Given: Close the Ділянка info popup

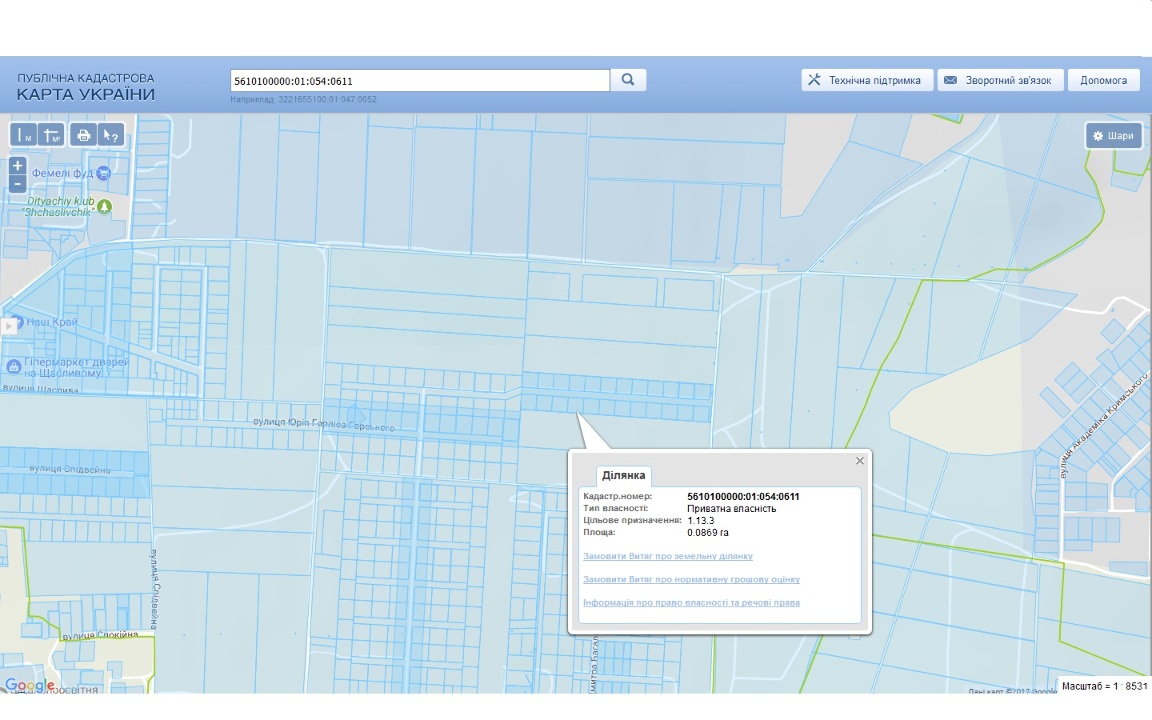Looking at the screenshot, I should tap(860, 461).
